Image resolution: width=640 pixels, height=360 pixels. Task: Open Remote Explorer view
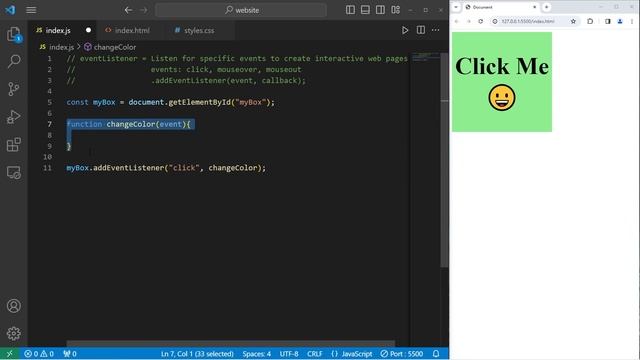13,172
